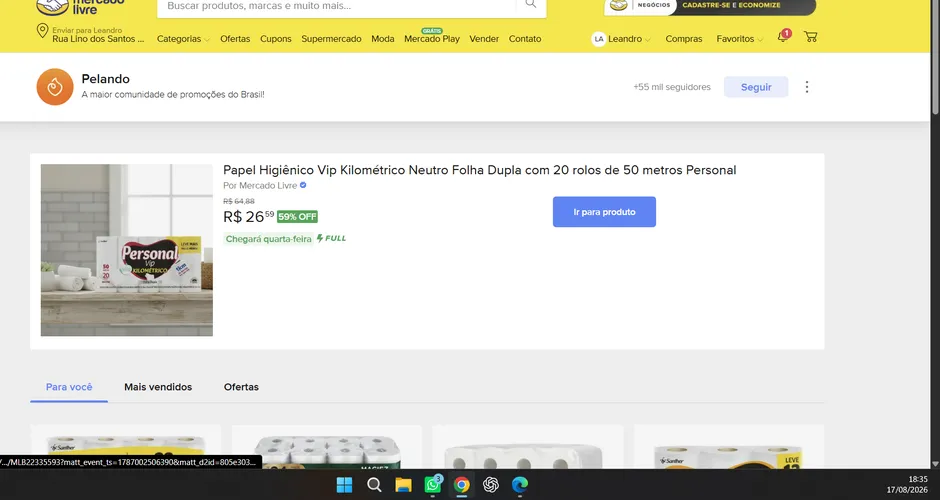Expand the Categorias dropdown
Screen dimensions: 940x500
pyautogui.click(x=183, y=39)
